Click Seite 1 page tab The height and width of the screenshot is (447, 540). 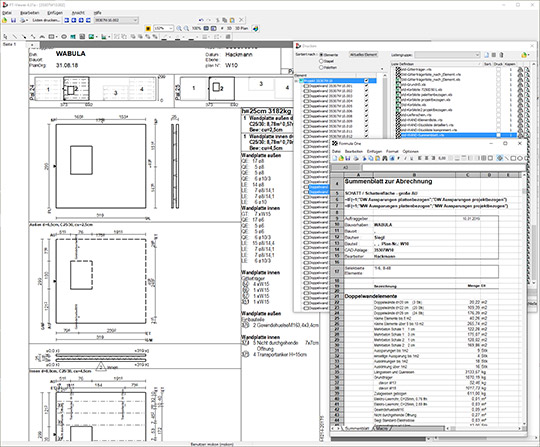click(x=10, y=44)
